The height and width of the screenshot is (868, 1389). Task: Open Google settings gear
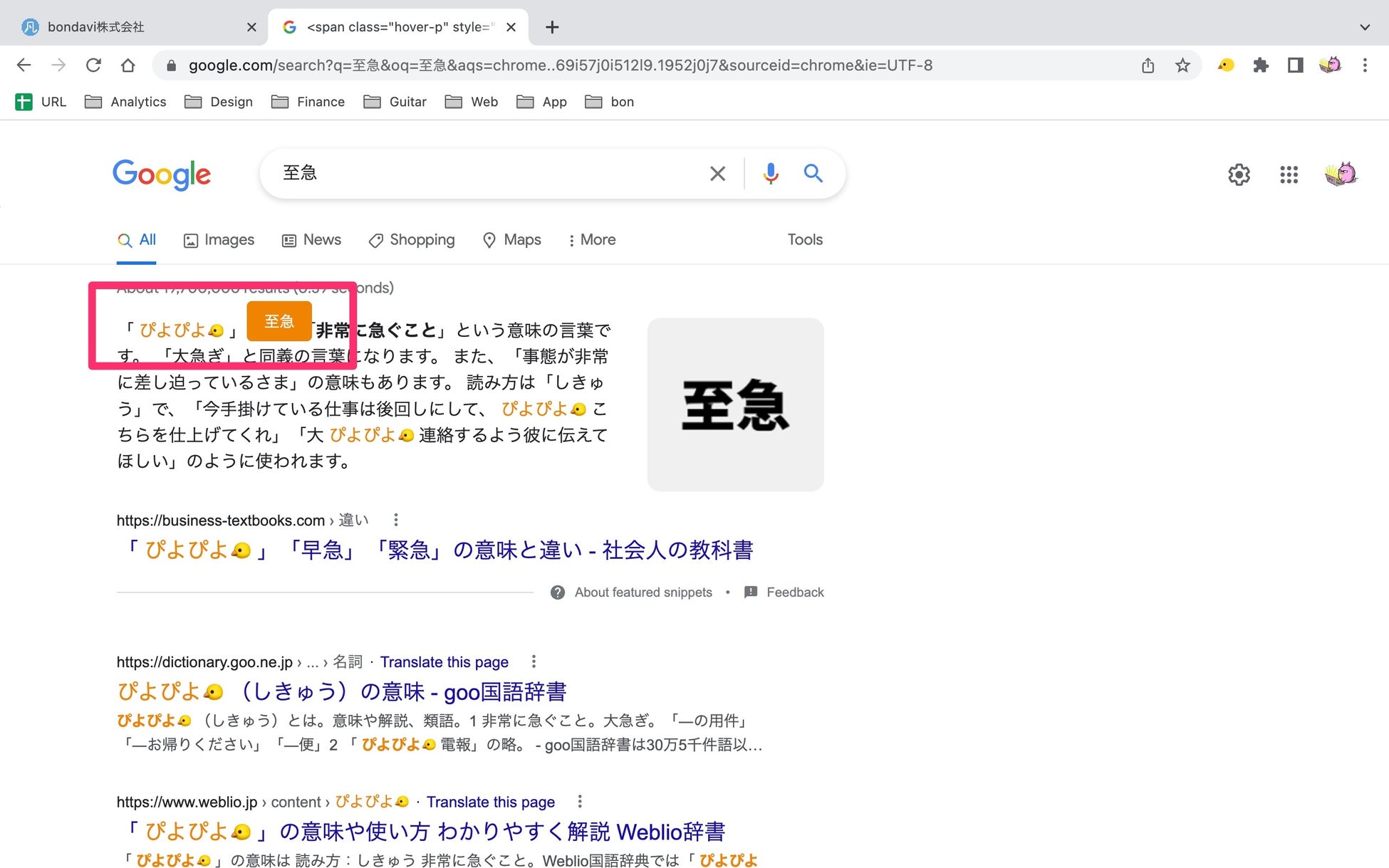tap(1239, 174)
